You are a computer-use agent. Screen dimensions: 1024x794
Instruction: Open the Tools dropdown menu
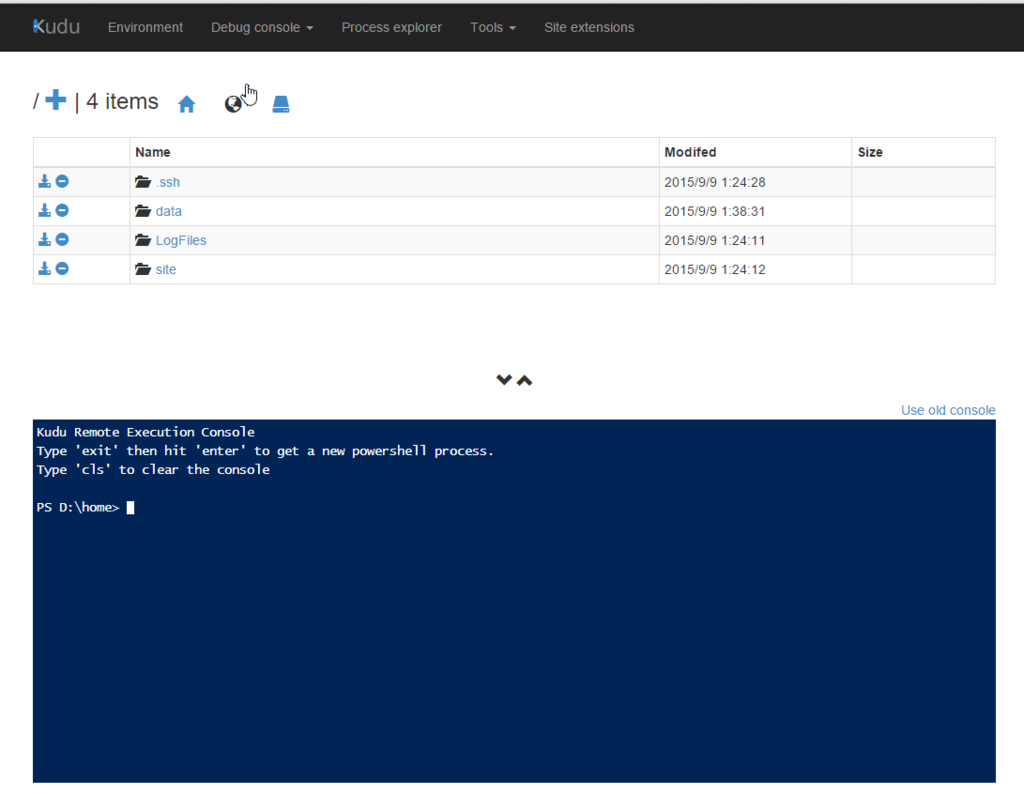492,27
